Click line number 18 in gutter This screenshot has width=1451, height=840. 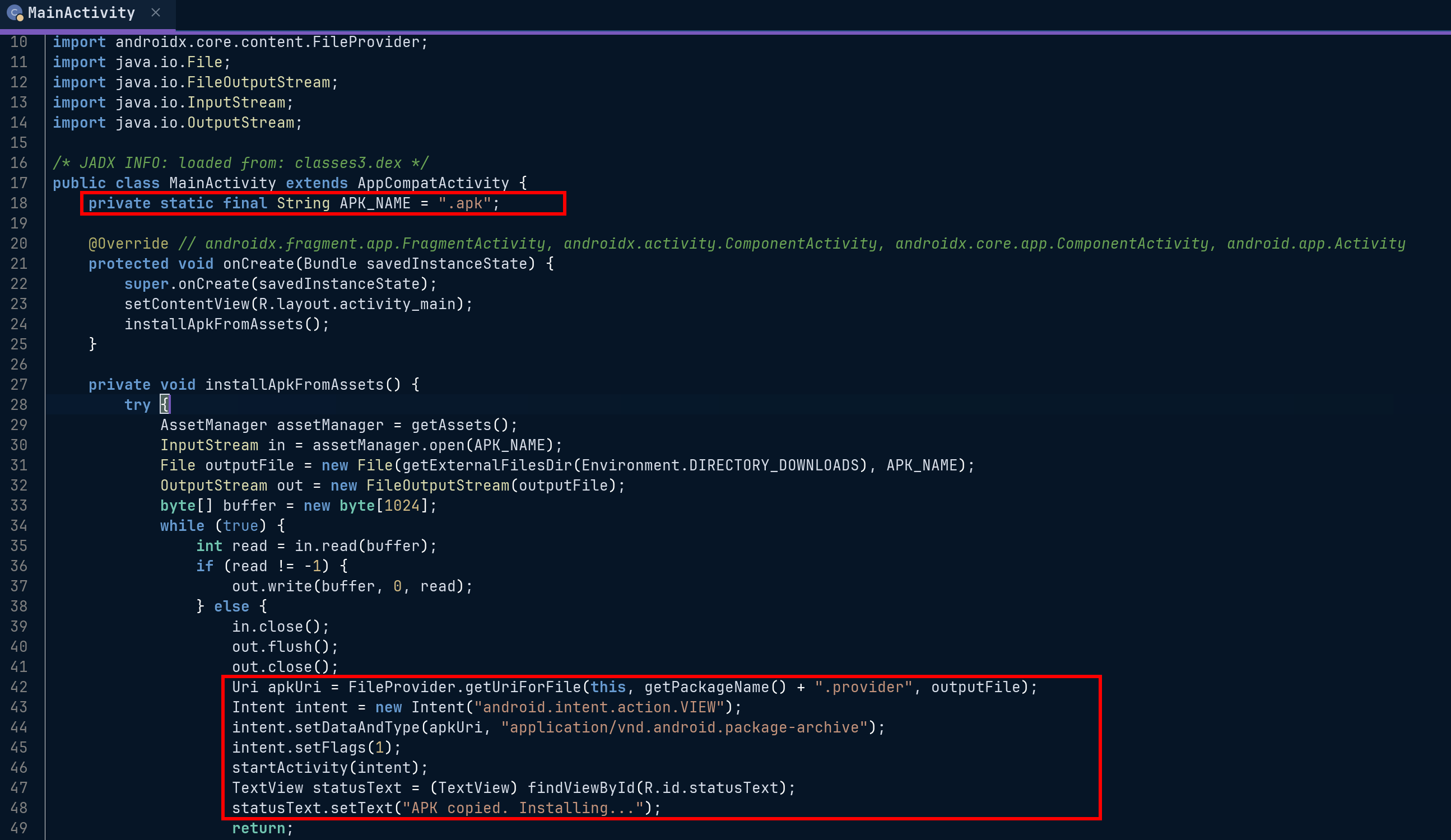click(x=18, y=203)
